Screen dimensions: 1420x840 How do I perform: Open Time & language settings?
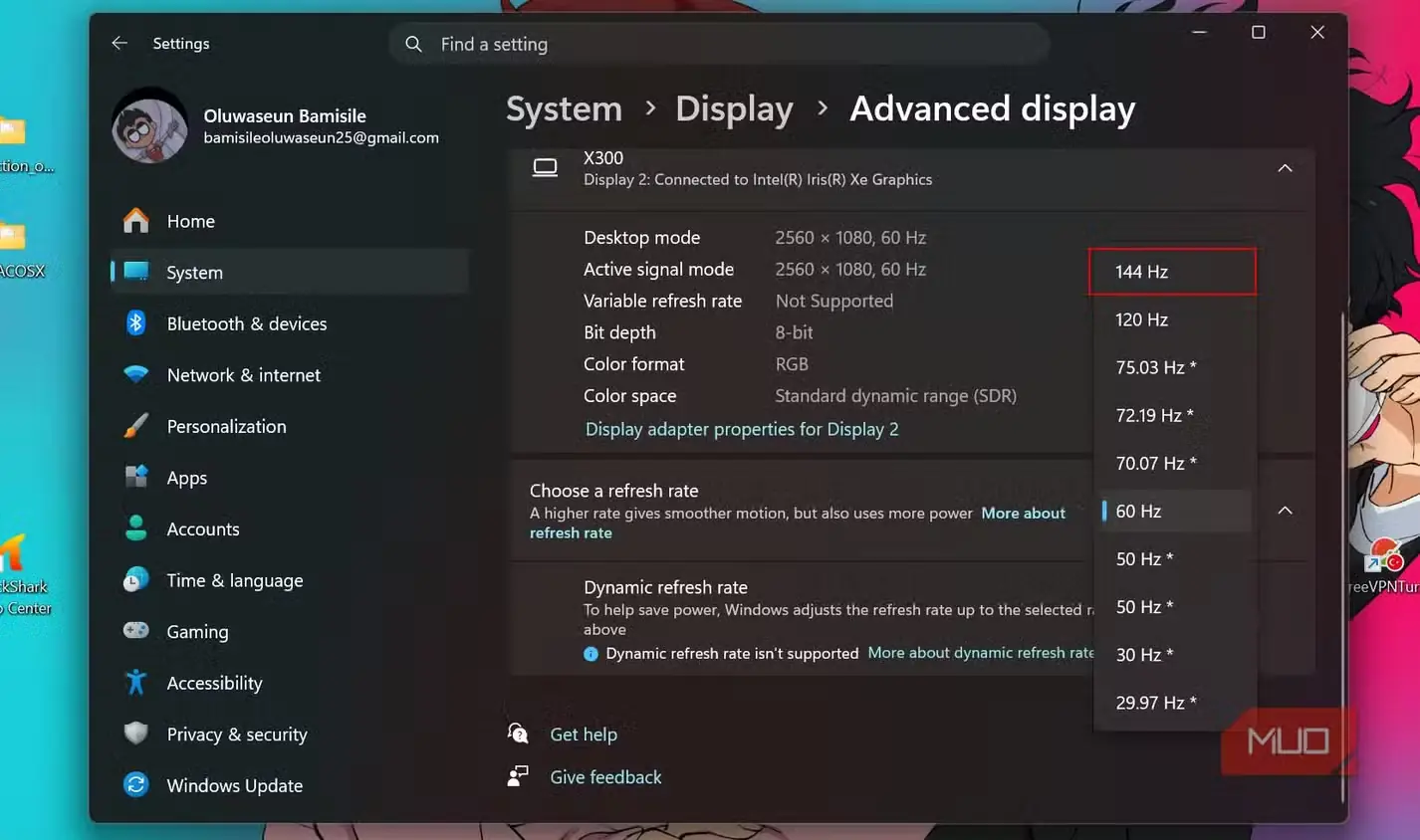(289, 580)
